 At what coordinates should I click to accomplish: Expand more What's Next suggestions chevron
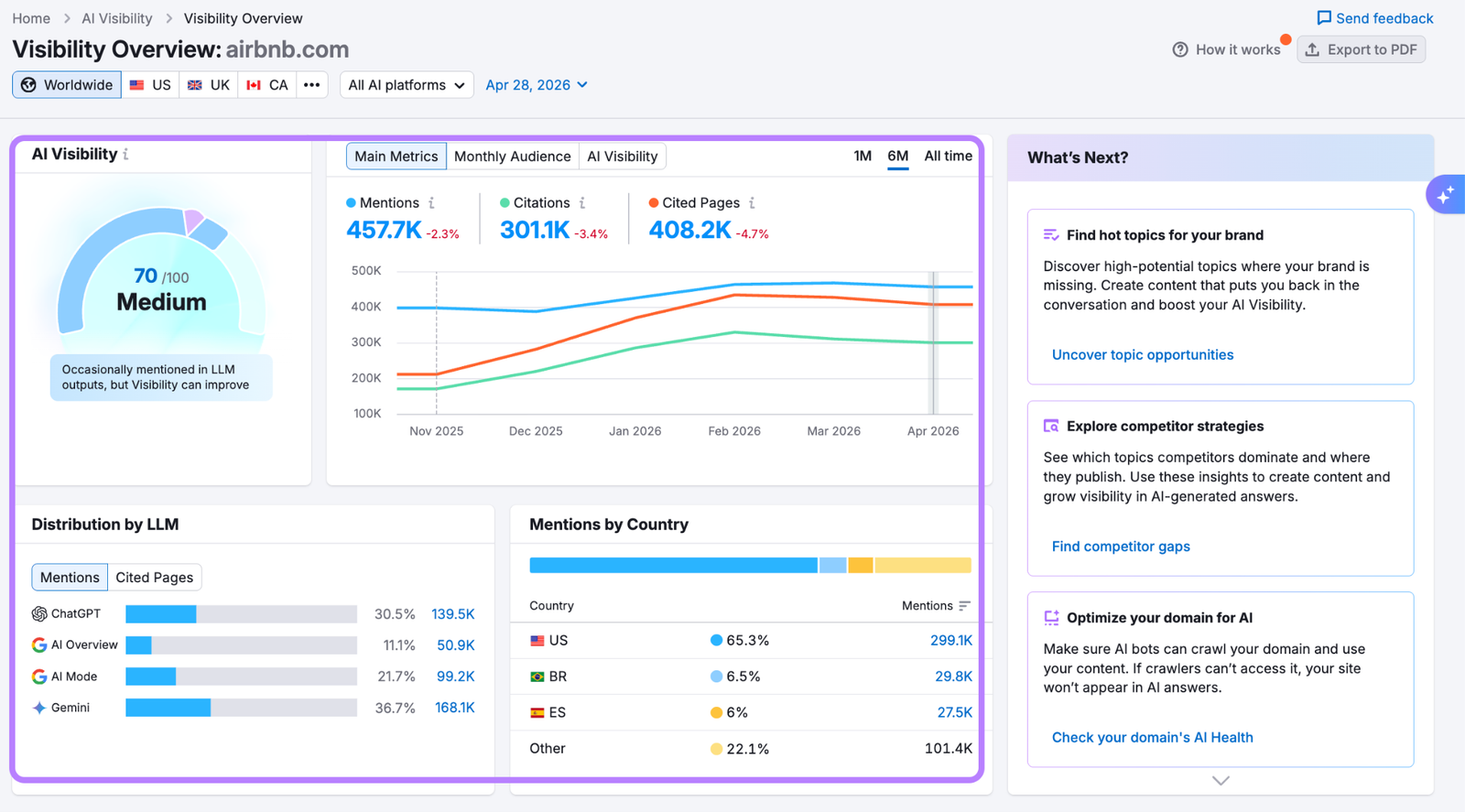coord(1221,781)
